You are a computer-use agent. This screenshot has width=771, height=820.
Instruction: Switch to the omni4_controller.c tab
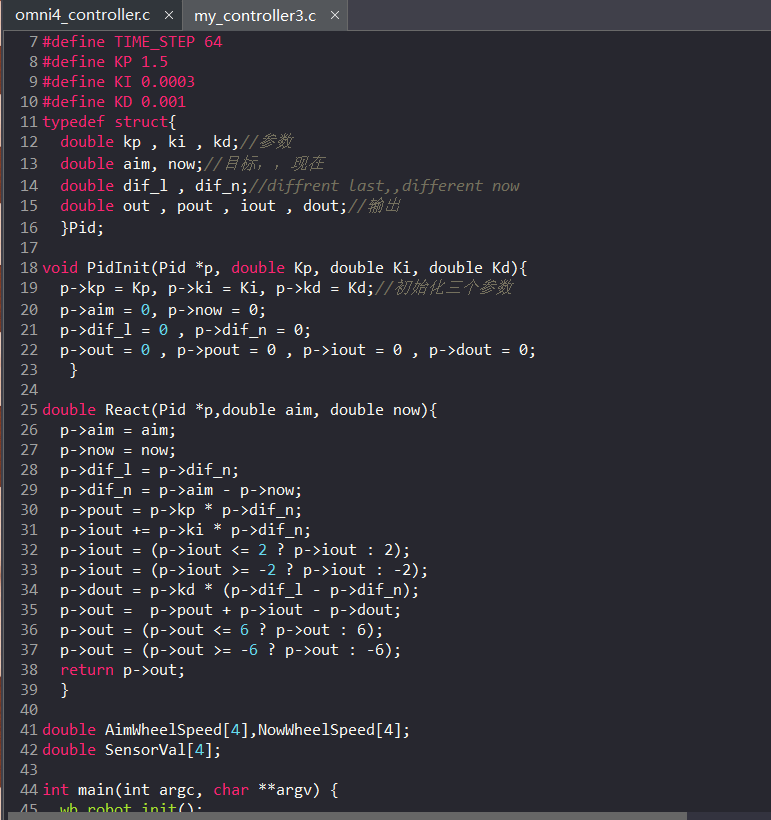(81, 15)
